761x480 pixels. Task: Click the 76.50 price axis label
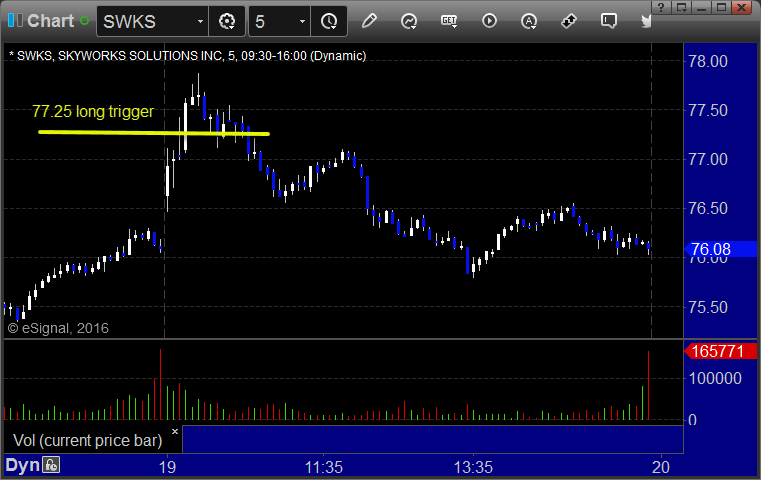pyautogui.click(x=708, y=209)
